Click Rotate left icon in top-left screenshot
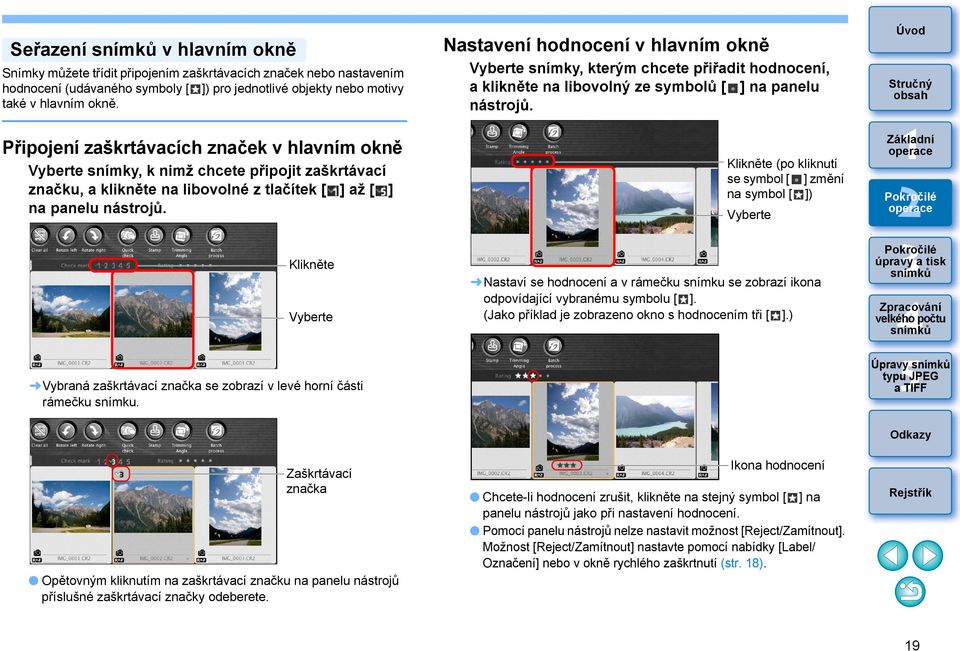This screenshot has height=651, width=960. click(x=66, y=236)
